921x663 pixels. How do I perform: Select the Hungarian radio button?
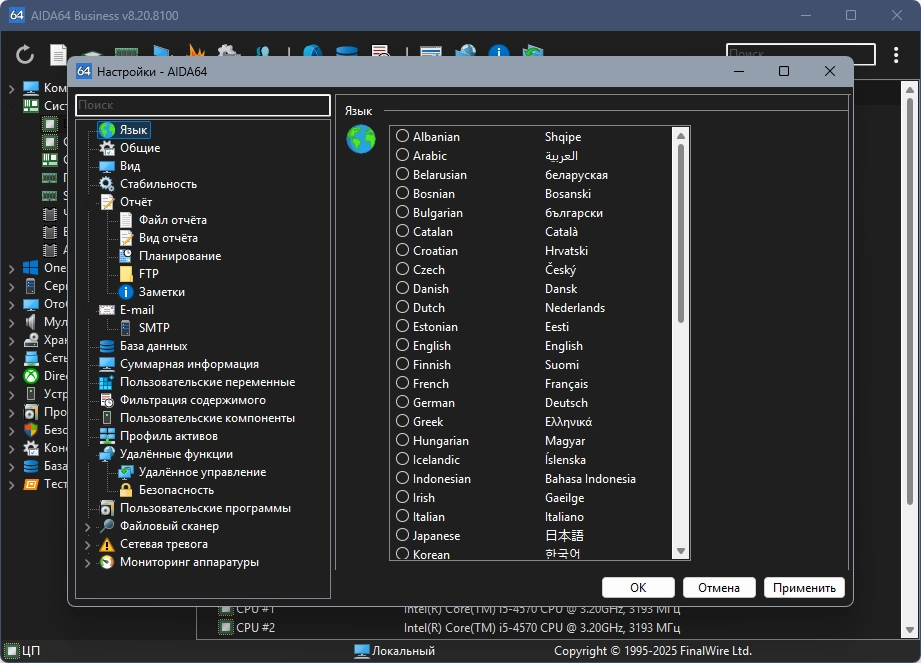(402, 440)
